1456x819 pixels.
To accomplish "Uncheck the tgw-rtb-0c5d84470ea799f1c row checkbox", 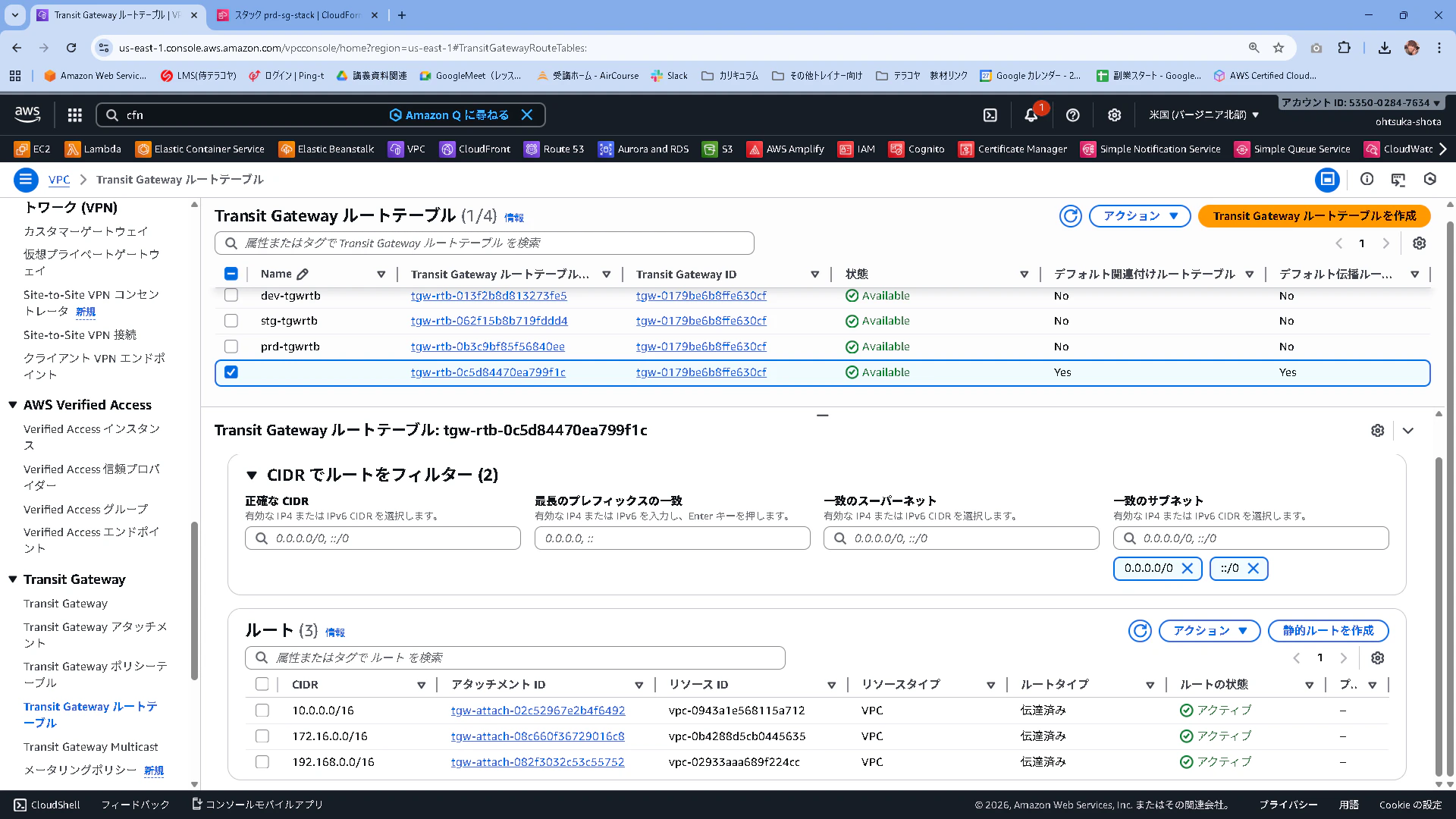I will click(x=231, y=372).
